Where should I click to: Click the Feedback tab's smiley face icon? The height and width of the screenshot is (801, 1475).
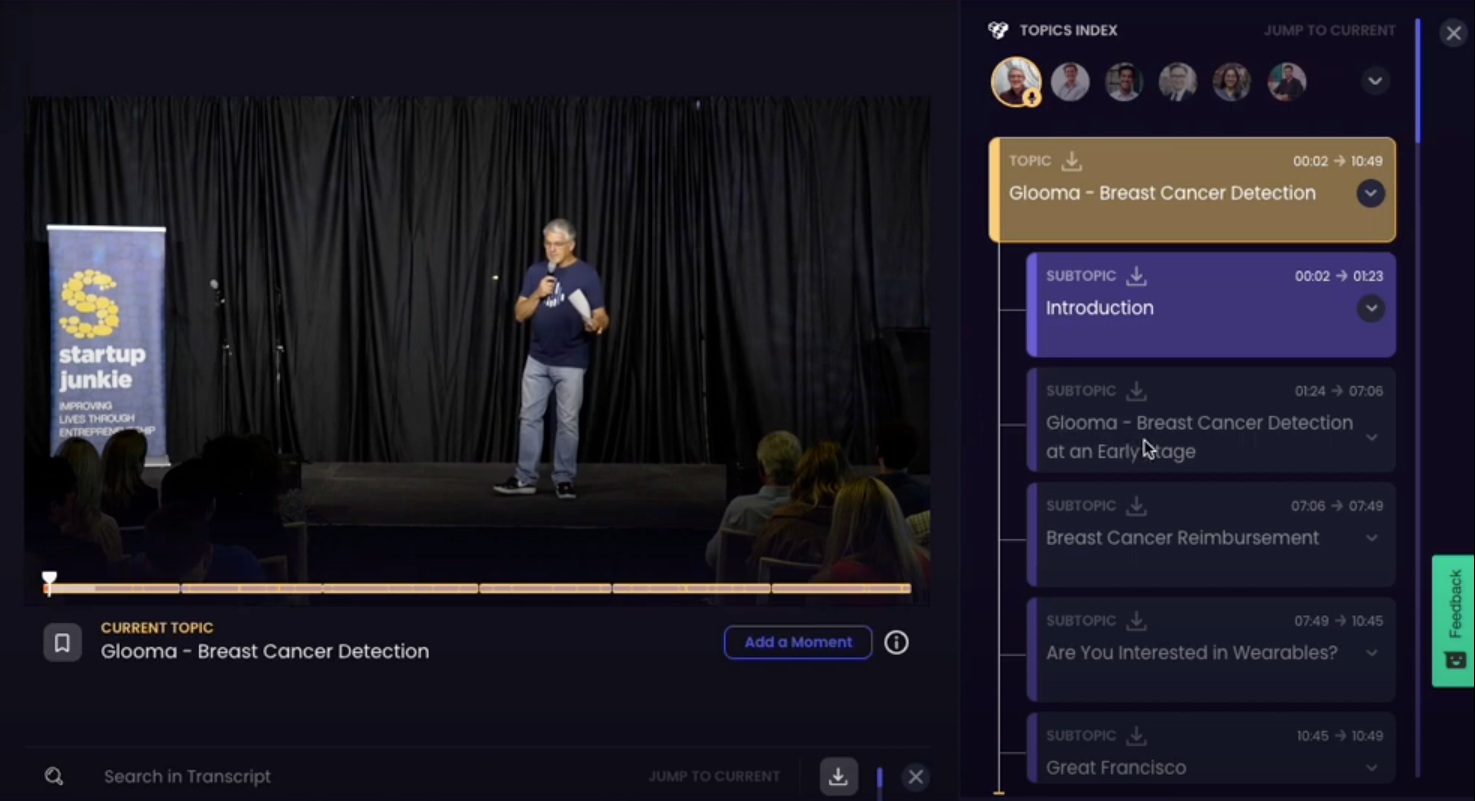click(x=1455, y=660)
